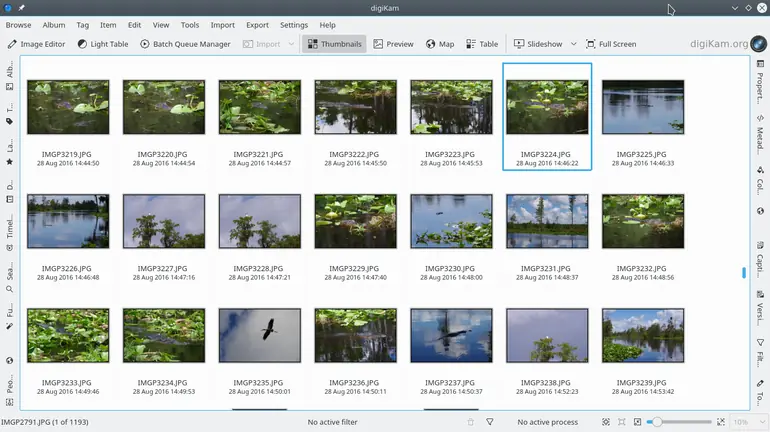Show the Table view
Screen dimensions: 770x432
click(482, 44)
